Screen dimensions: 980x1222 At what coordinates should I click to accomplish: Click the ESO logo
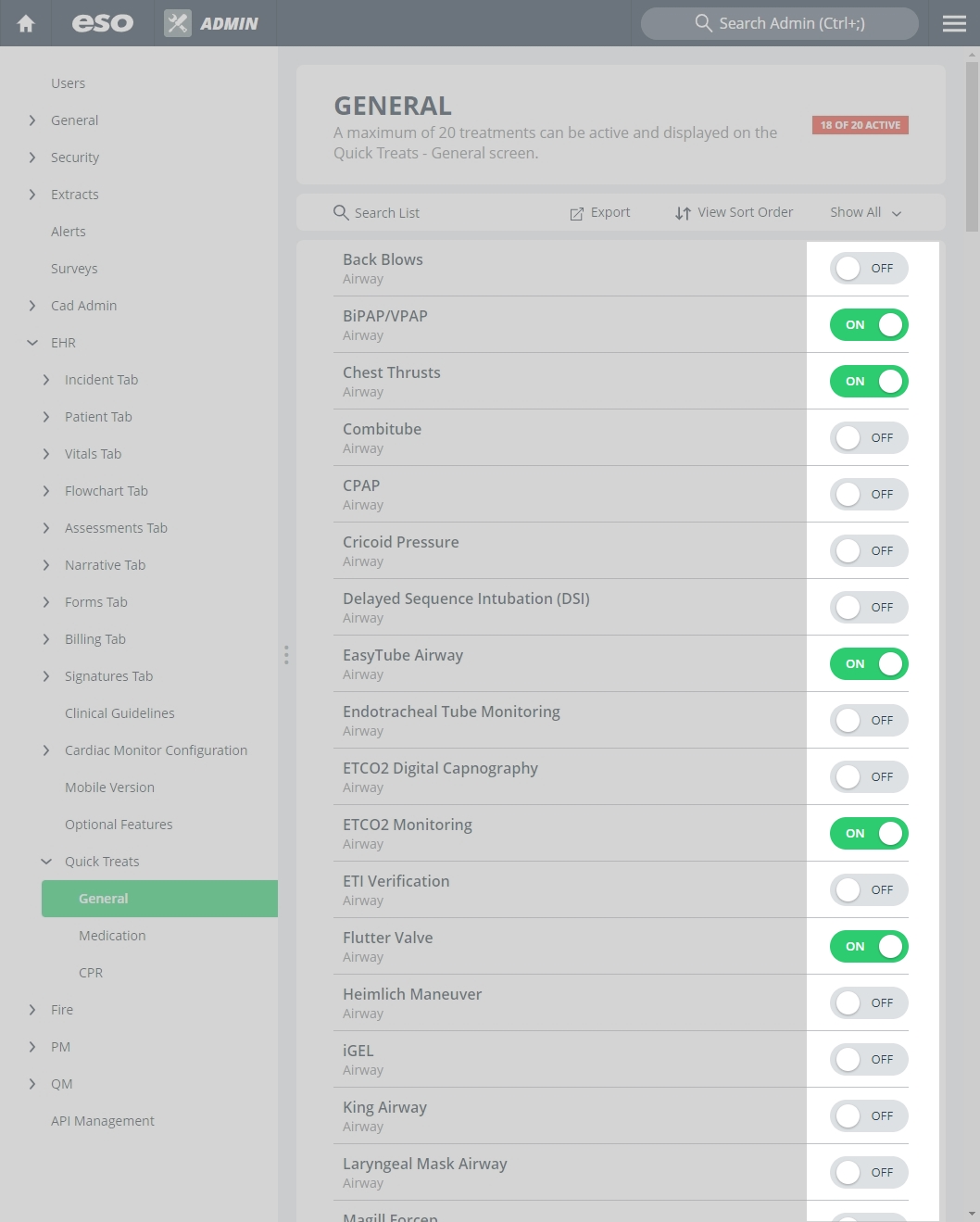click(103, 23)
